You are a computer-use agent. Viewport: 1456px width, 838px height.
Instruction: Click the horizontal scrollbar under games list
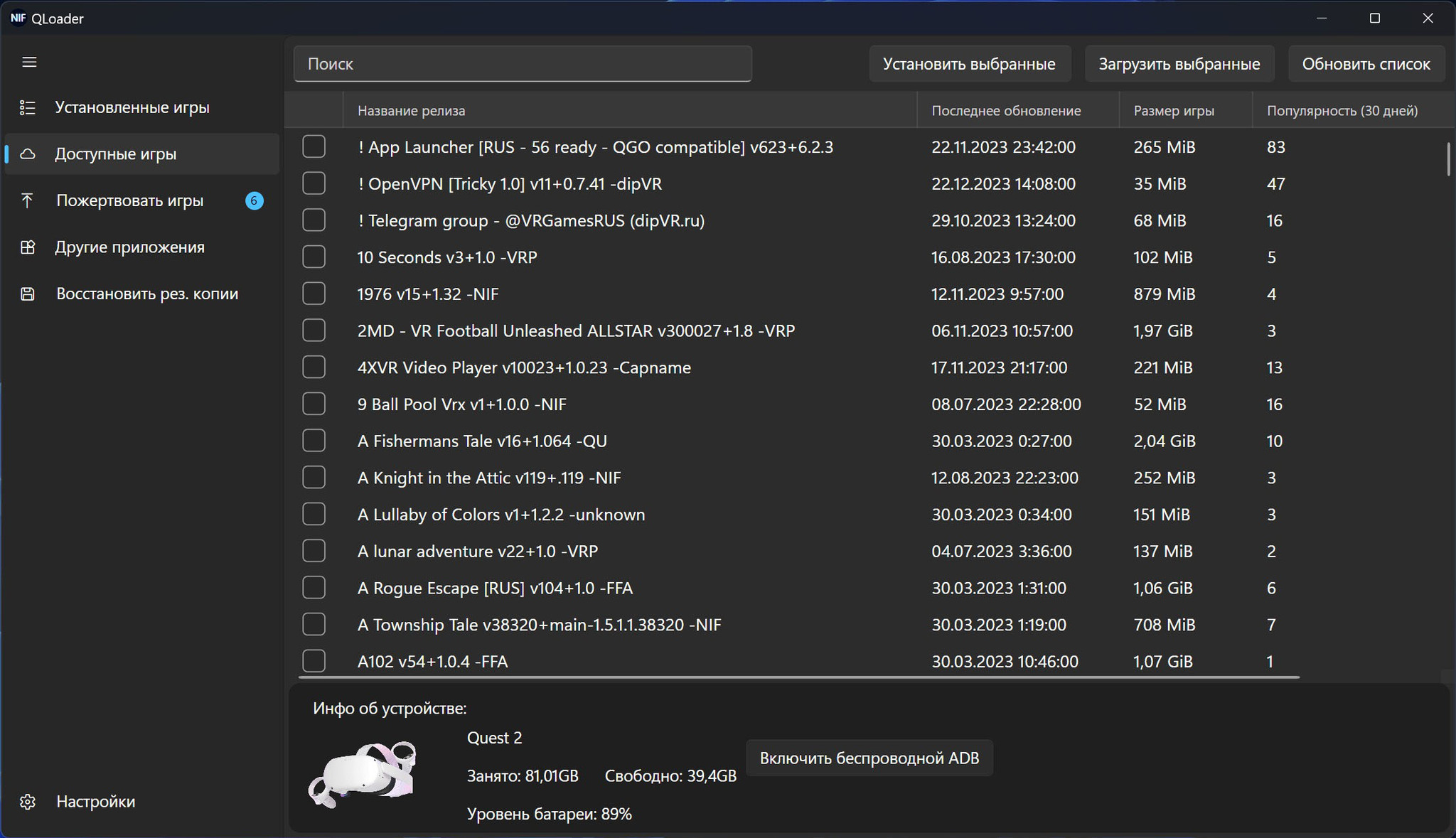coord(799,678)
